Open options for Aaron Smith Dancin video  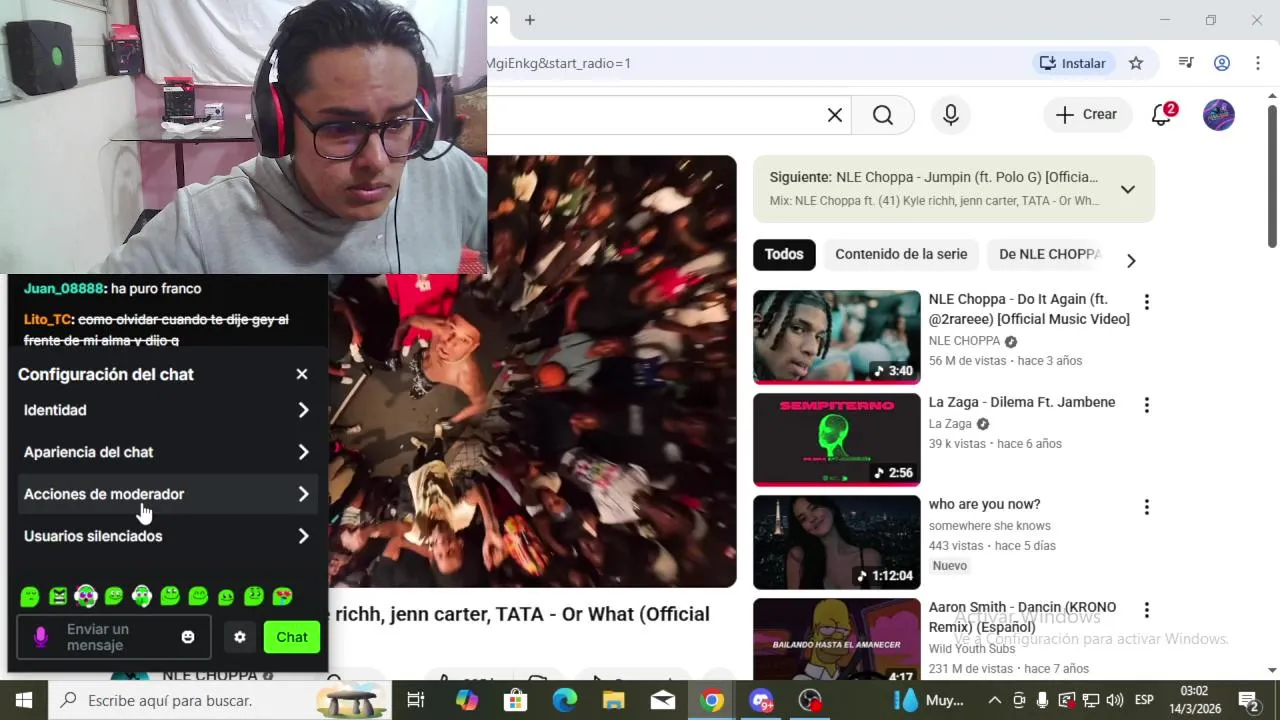point(1147,610)
